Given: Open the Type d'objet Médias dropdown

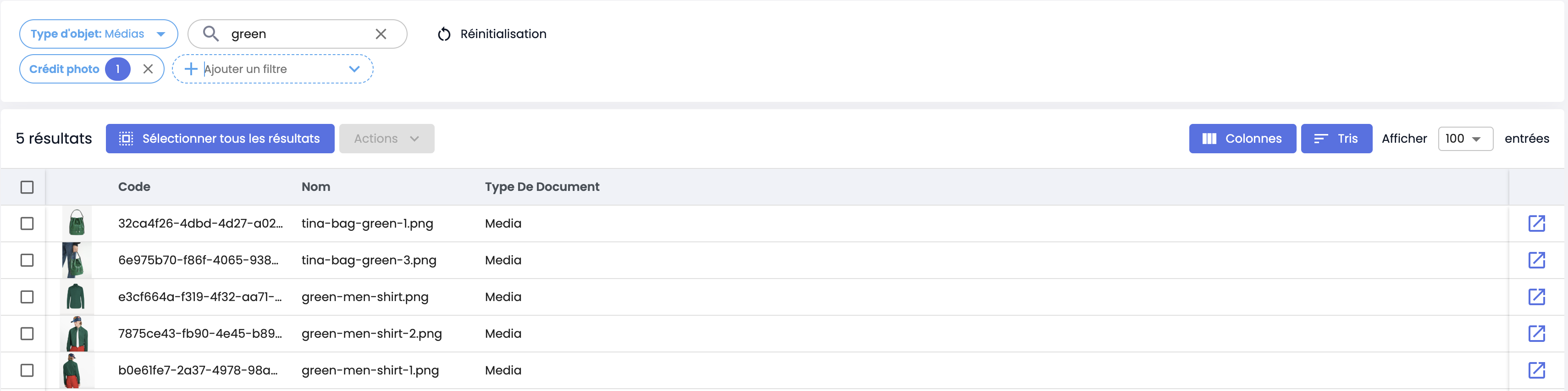Looking at the screenshot, I should (99, 34).
